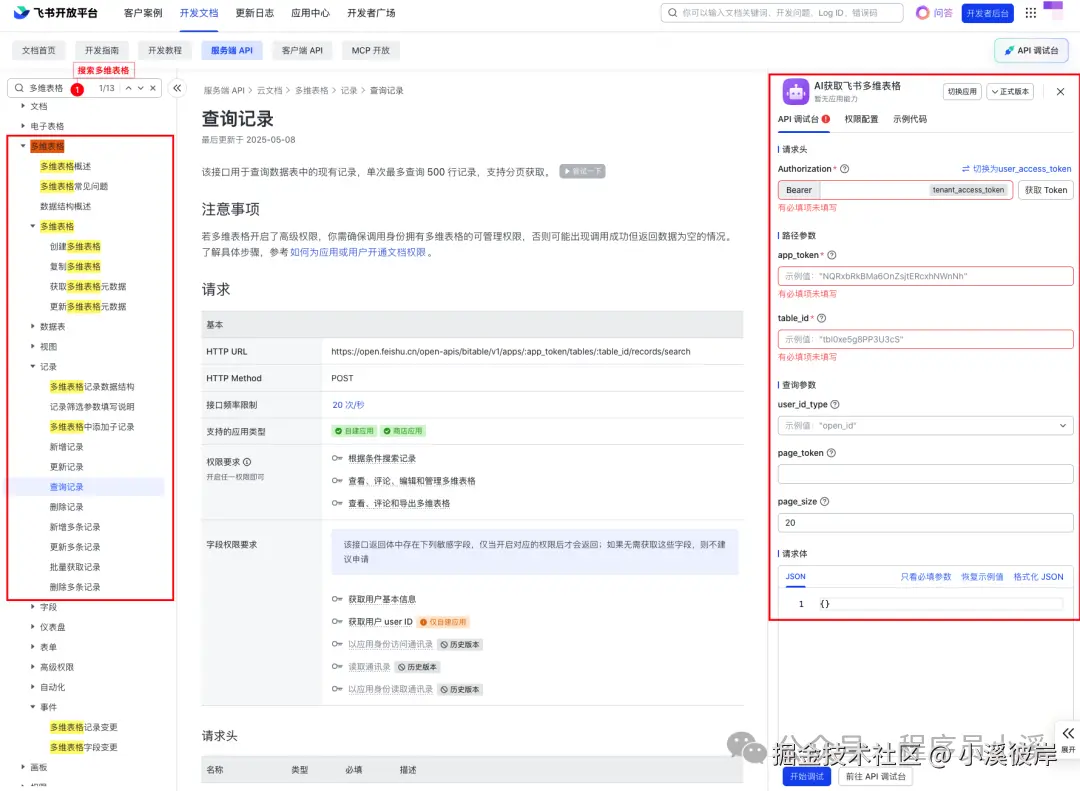The height and width of the screenshot is (791, 1080).
Task: Click 云文档 in the breadcrumb
Action: (269, 90)
